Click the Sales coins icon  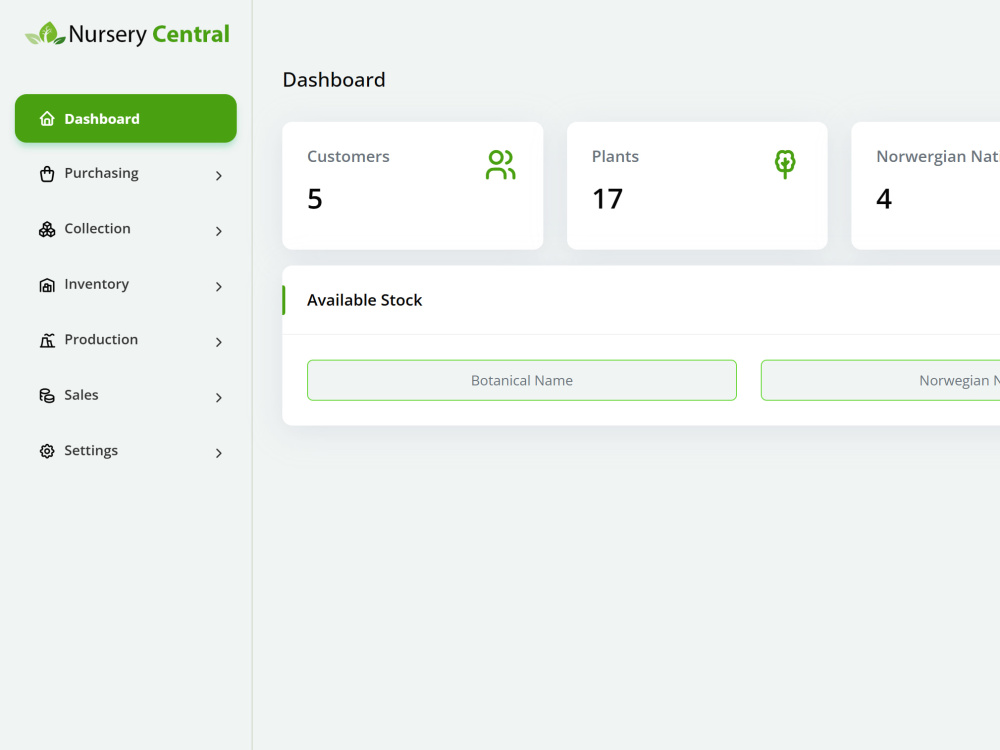(x=47, y=396)
